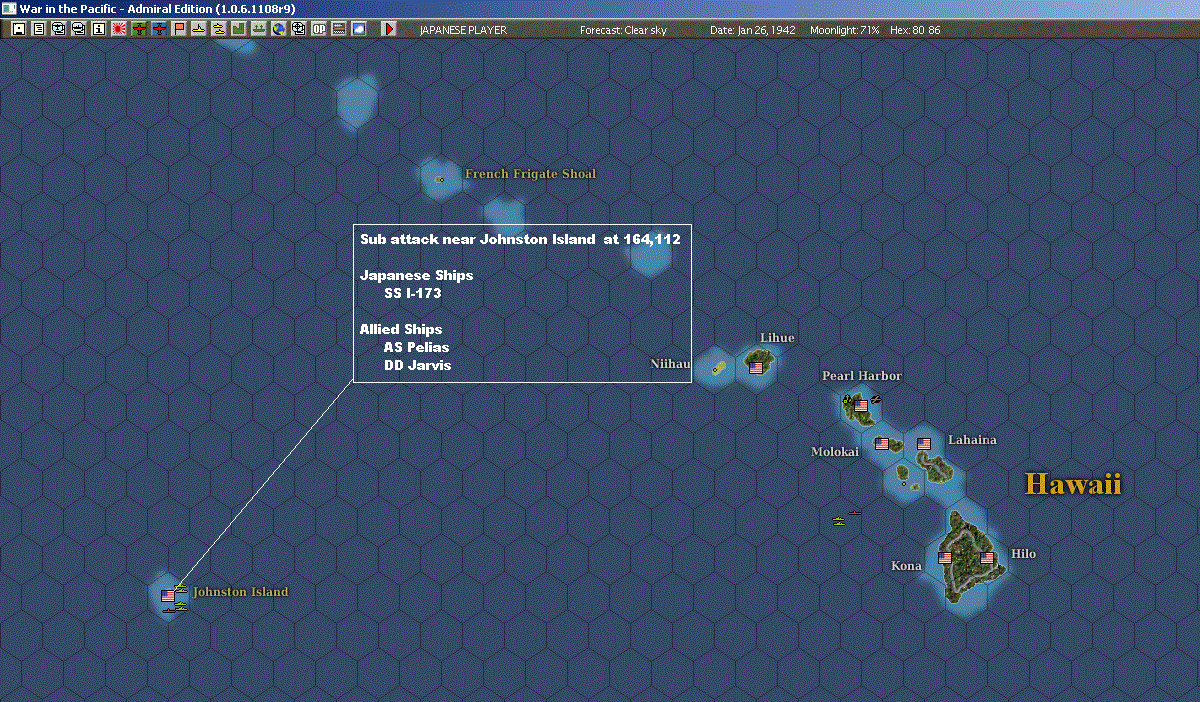
Task: Click the Hilo map label
Action: (x=1024, y=554)
